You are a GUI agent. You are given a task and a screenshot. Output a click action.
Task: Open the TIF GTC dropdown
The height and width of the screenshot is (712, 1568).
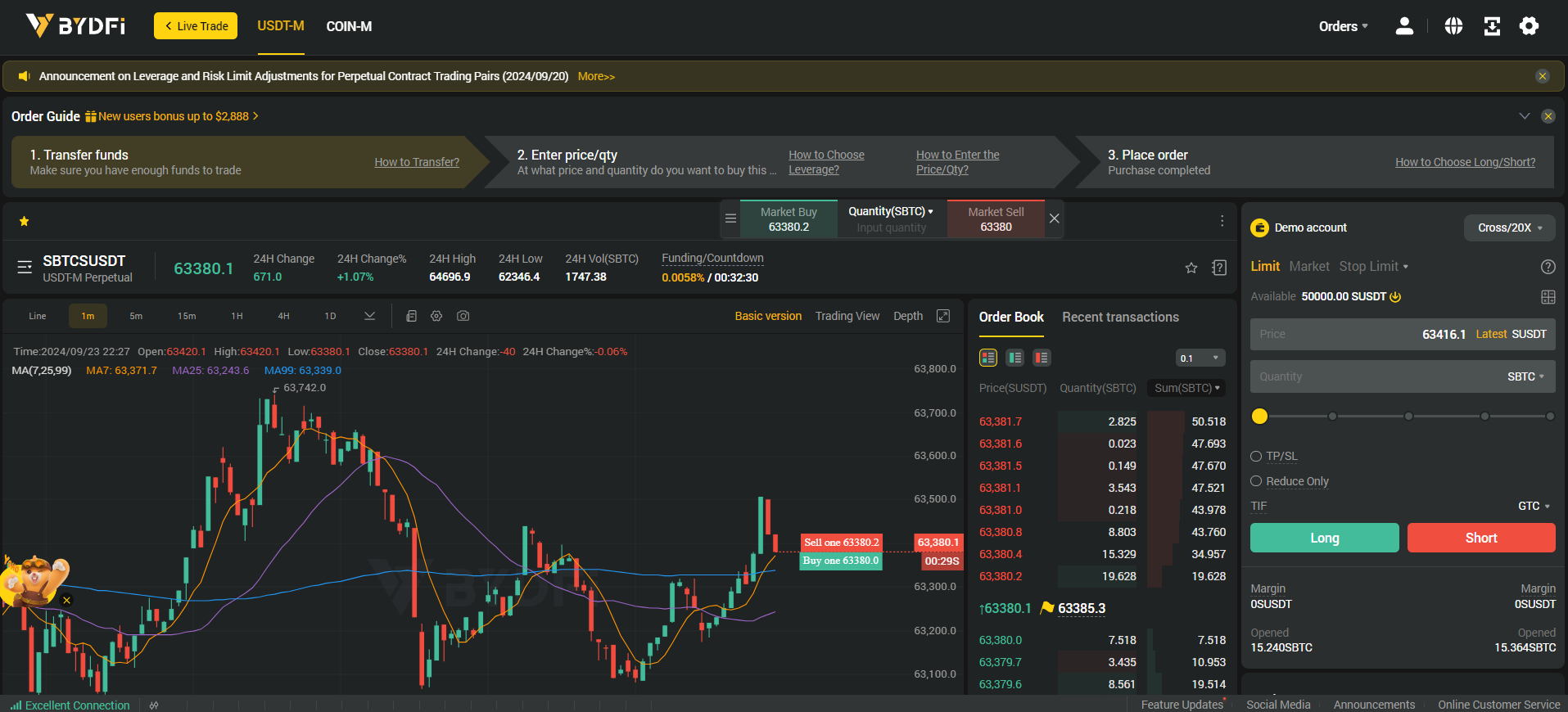pos(1534,507)
